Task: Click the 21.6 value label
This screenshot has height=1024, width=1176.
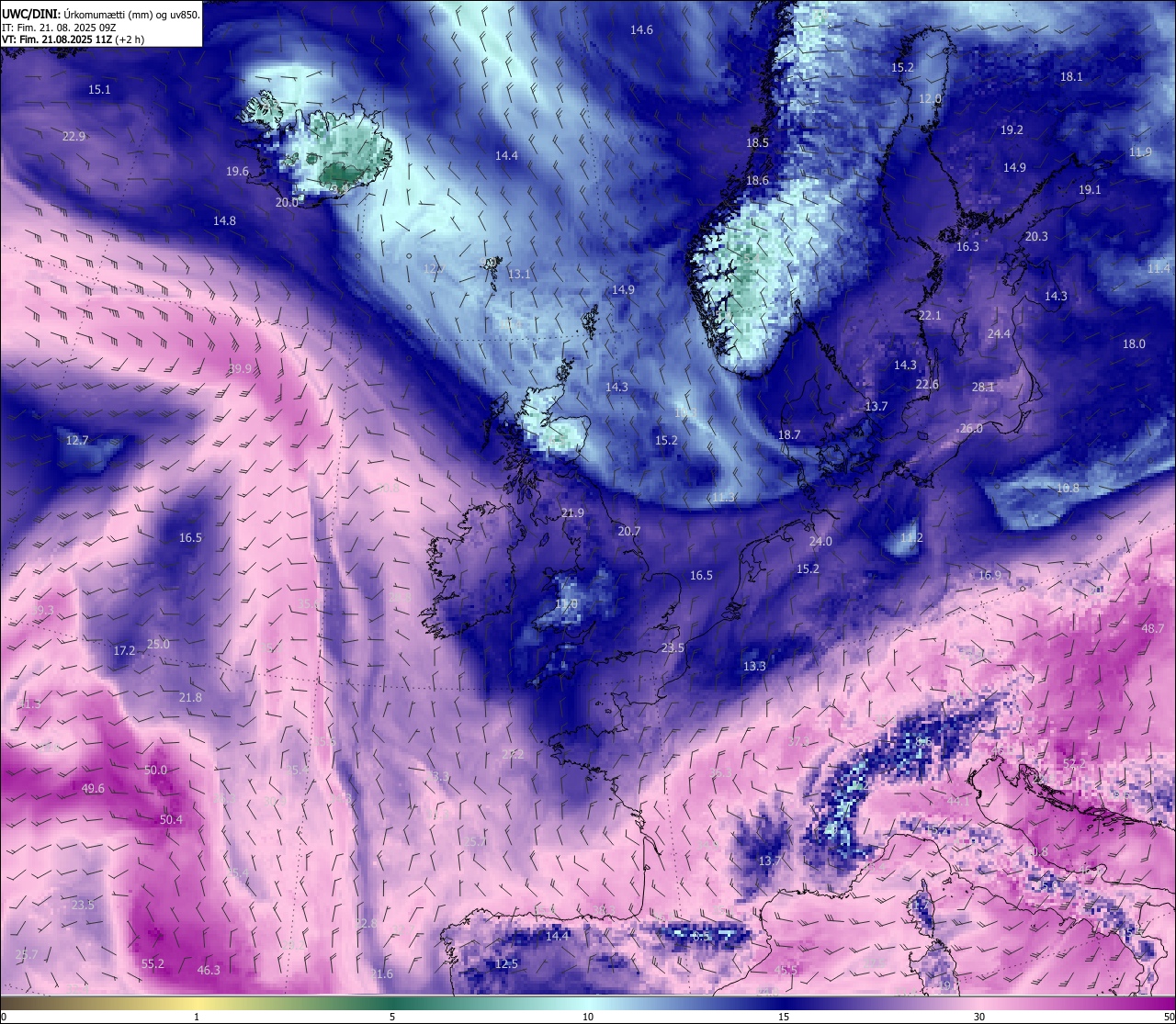Action: [x=381, y=974]
